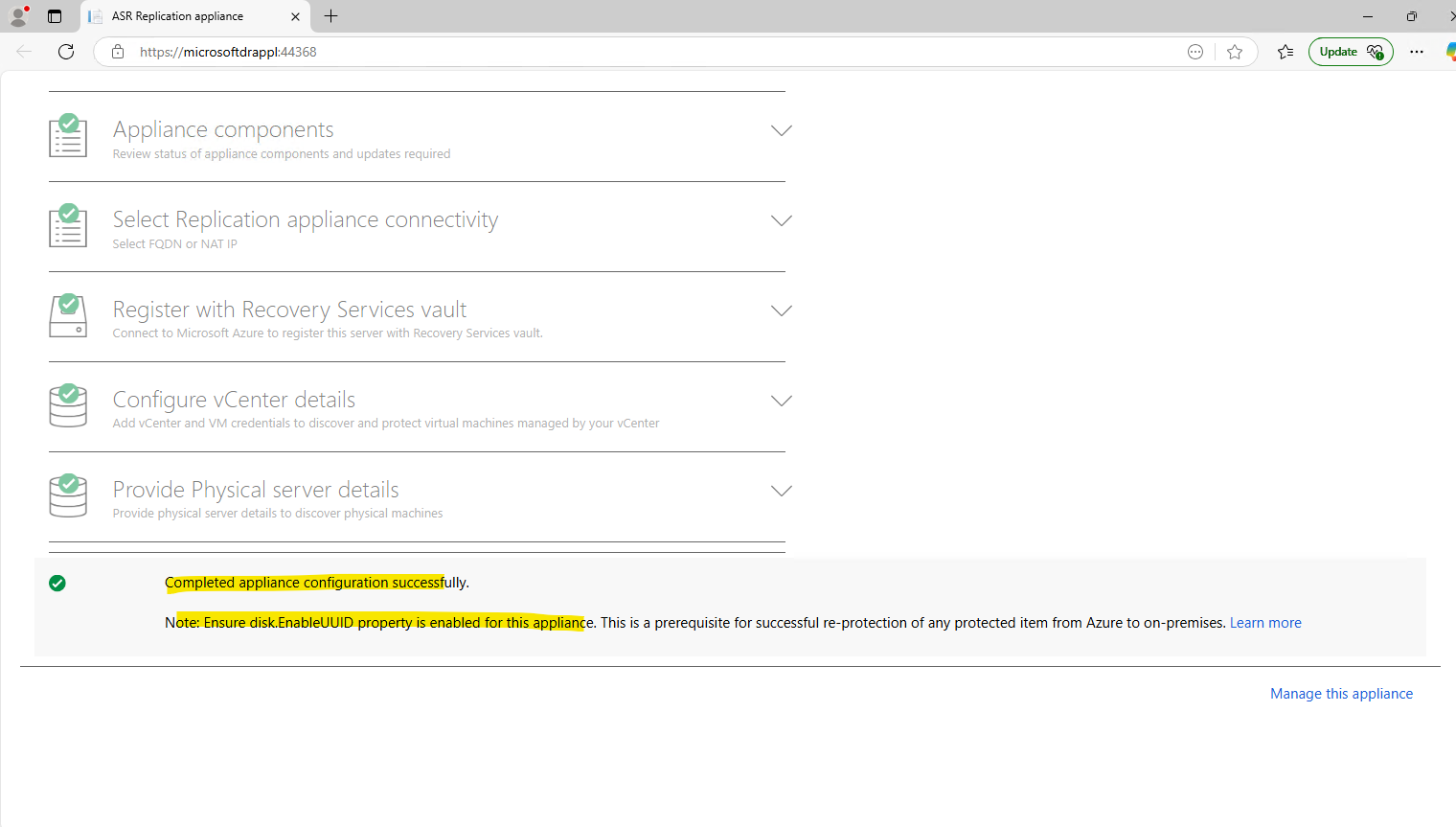Go back using the browser arrow
The width and height of the screenshot is (1456, 827).
tap(24, 52)
